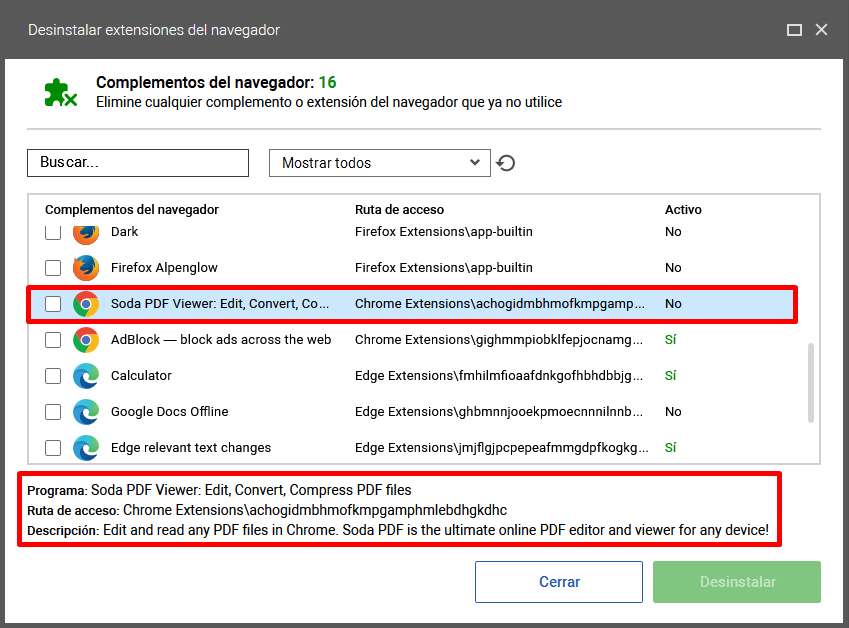The image size is (849, 628).
Task: Click the Activo column header
Action: pos(683,210)
